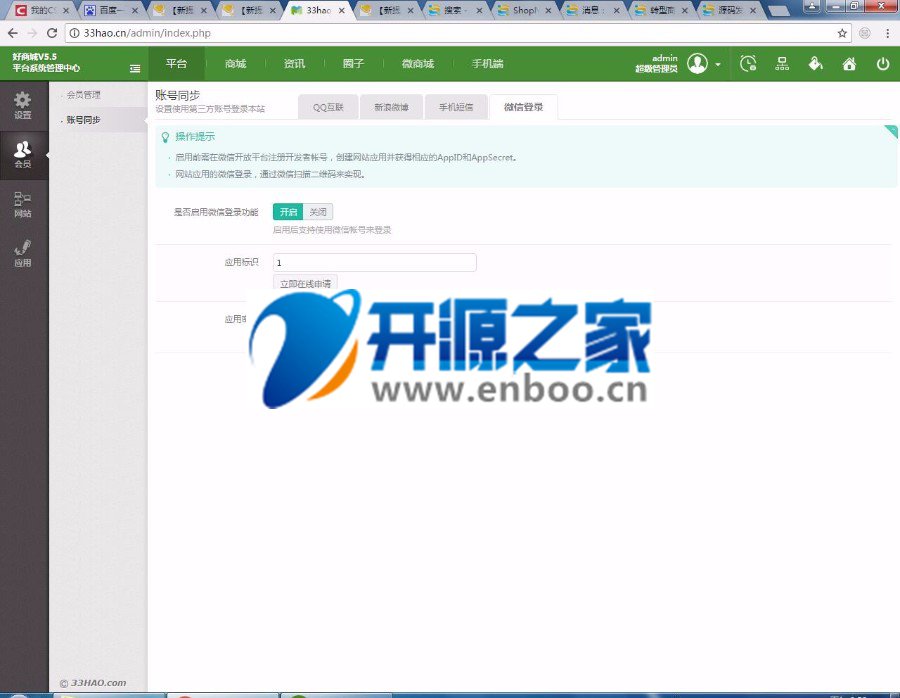
Task: Turn off WeChat login with 关闭
Action: 318,212
